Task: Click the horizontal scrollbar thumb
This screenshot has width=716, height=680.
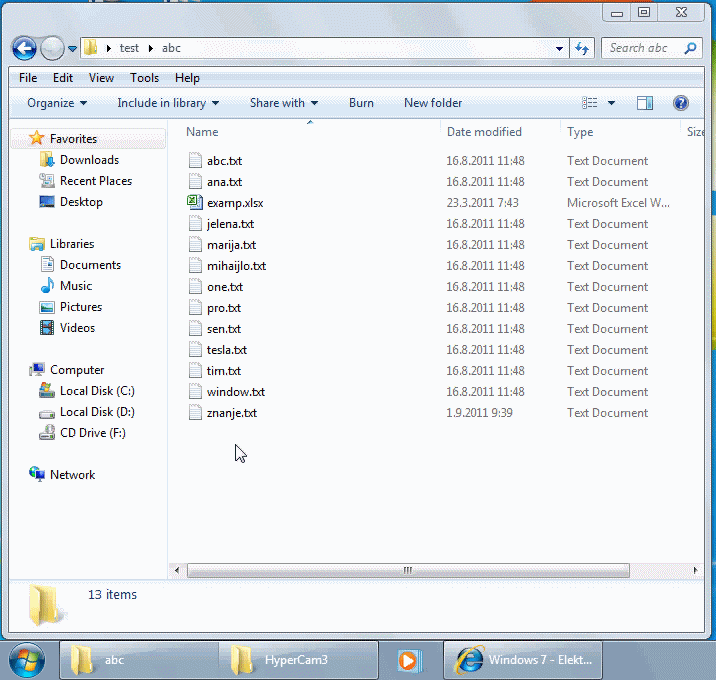Action: pyautogui.click(x=408, y=570)
